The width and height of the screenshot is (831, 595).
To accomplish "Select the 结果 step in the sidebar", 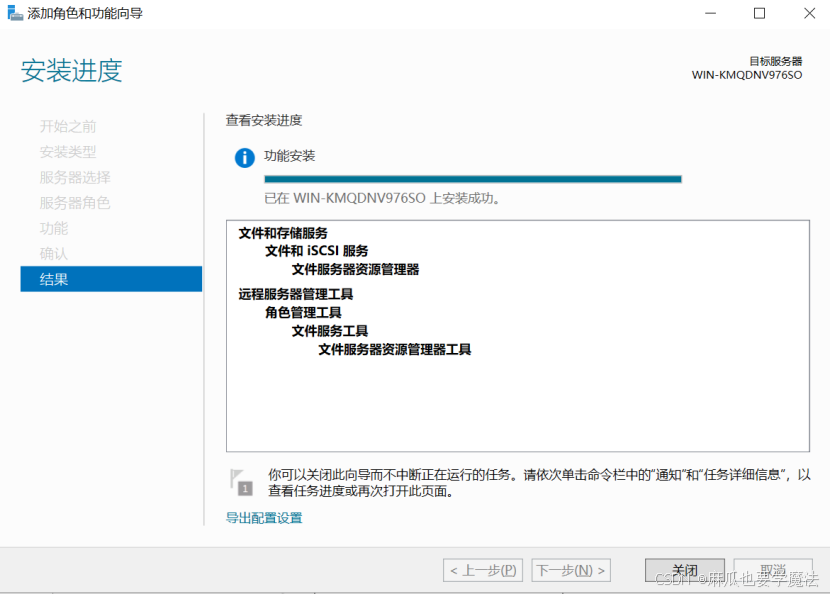I will click(x=111, y=279).
